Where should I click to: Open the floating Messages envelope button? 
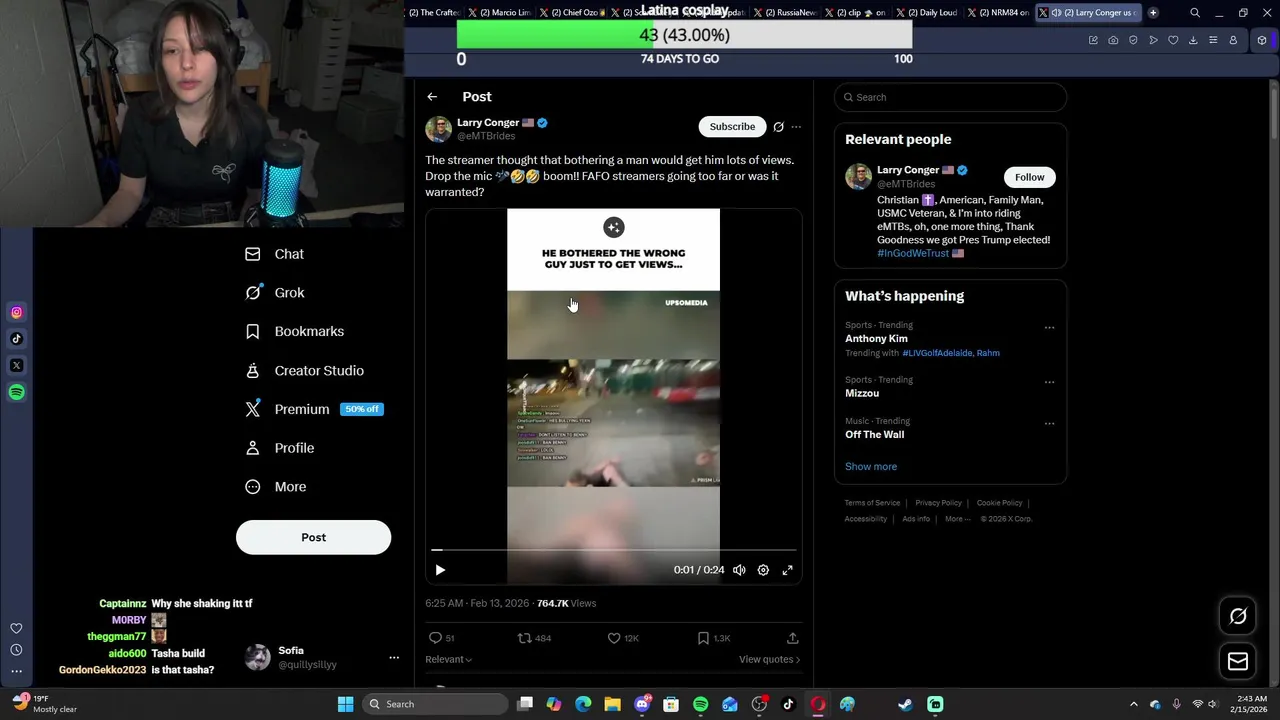pos(1238,661)
